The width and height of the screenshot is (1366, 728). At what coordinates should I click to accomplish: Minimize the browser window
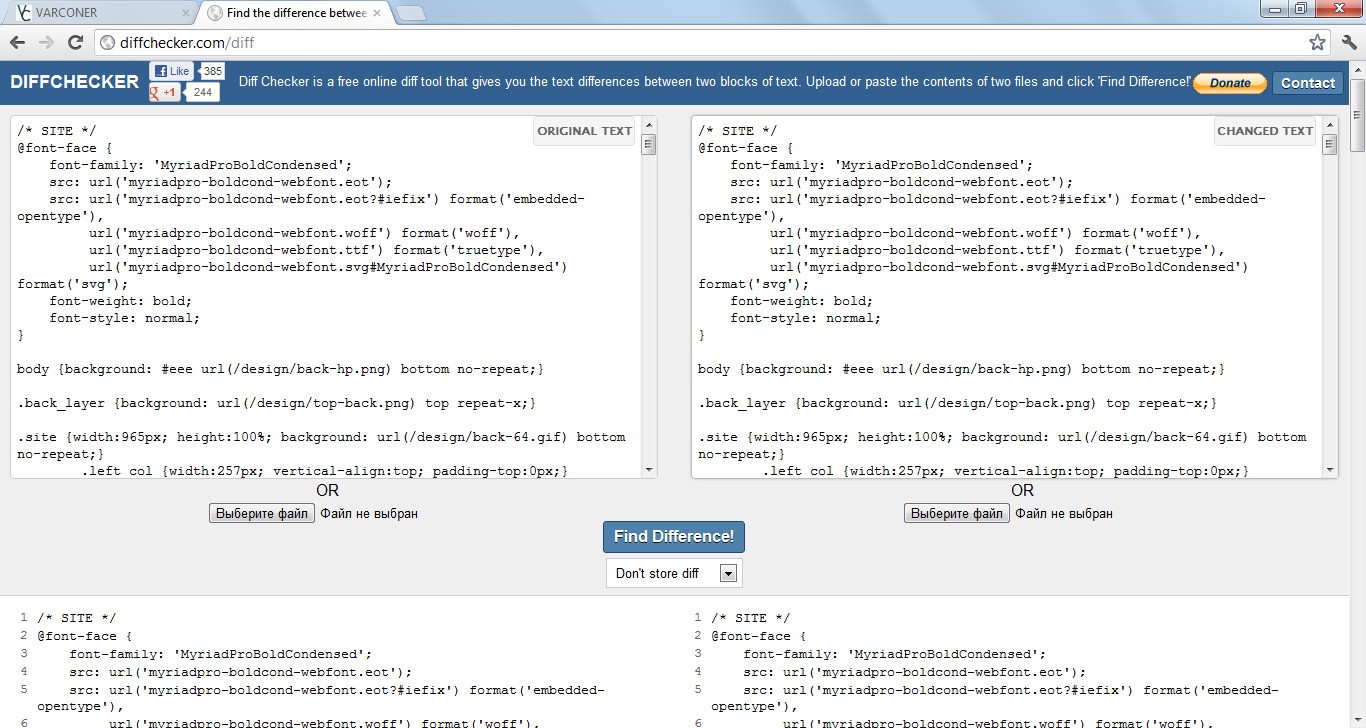click(1274, 8)
